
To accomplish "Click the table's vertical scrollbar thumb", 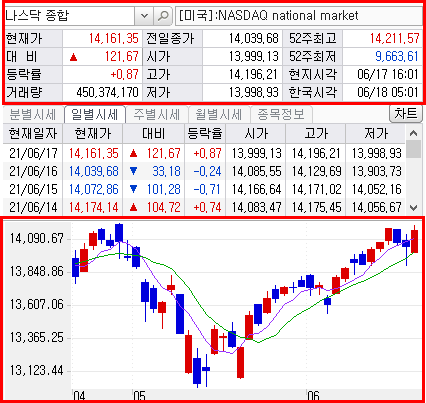I will 414,149.
